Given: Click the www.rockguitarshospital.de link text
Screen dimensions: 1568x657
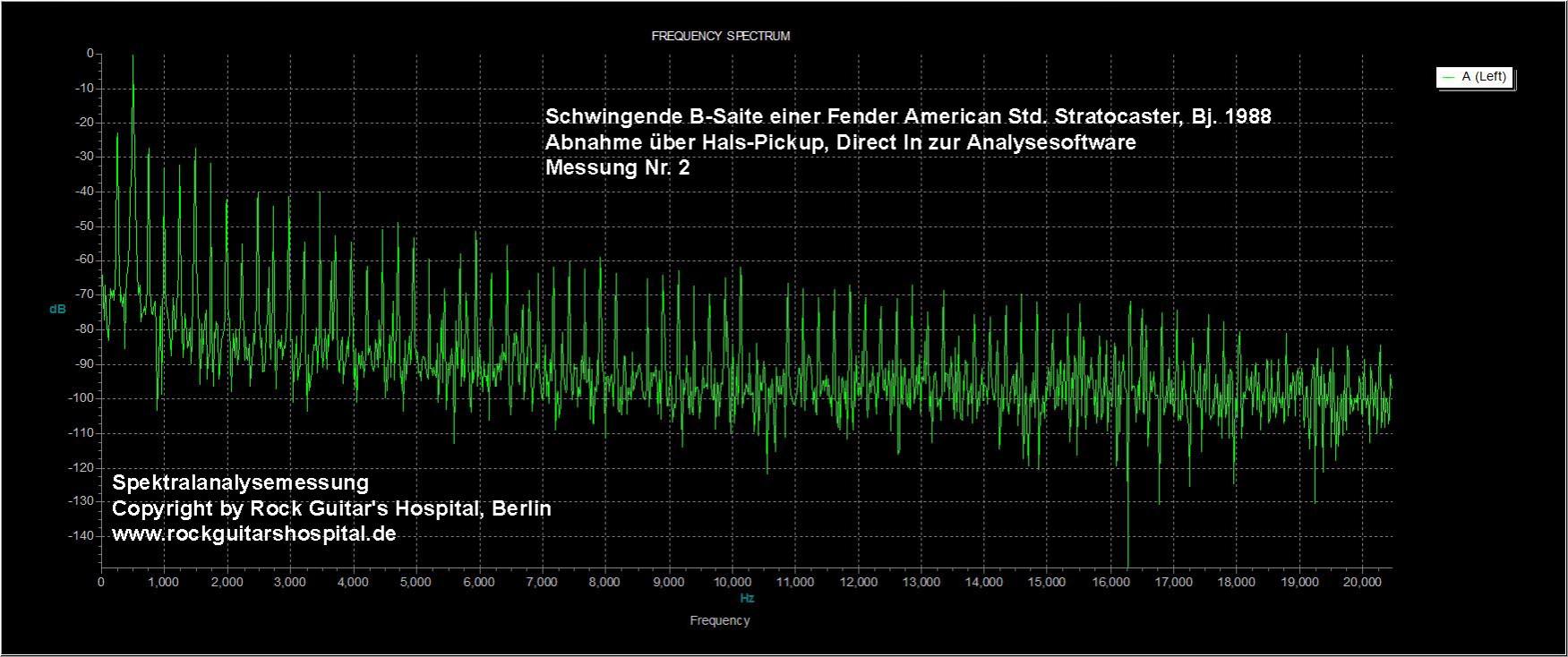Looking at the screenshot, I should tap(253, 534).
